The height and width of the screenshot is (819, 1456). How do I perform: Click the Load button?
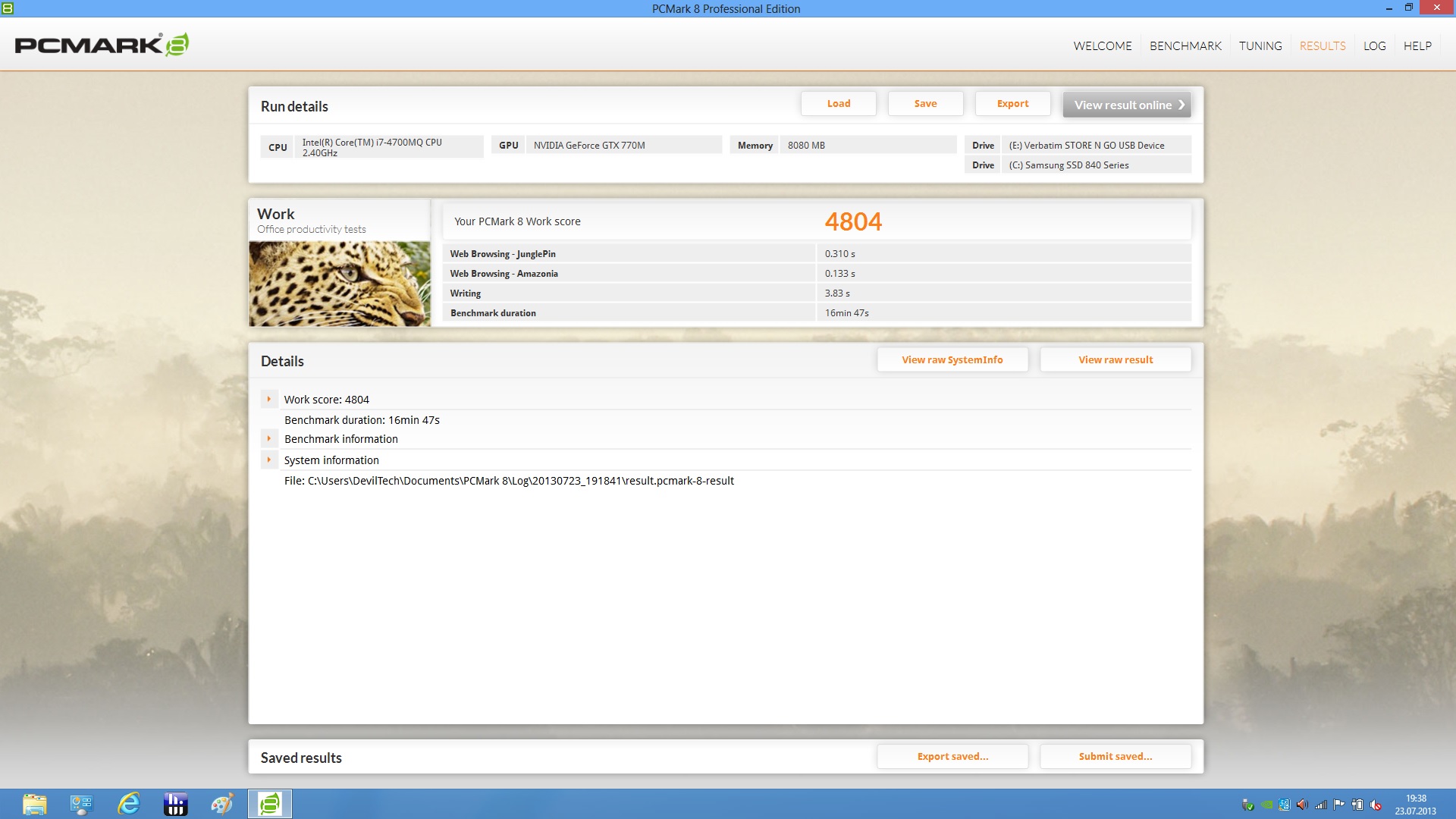pos(838,104)
